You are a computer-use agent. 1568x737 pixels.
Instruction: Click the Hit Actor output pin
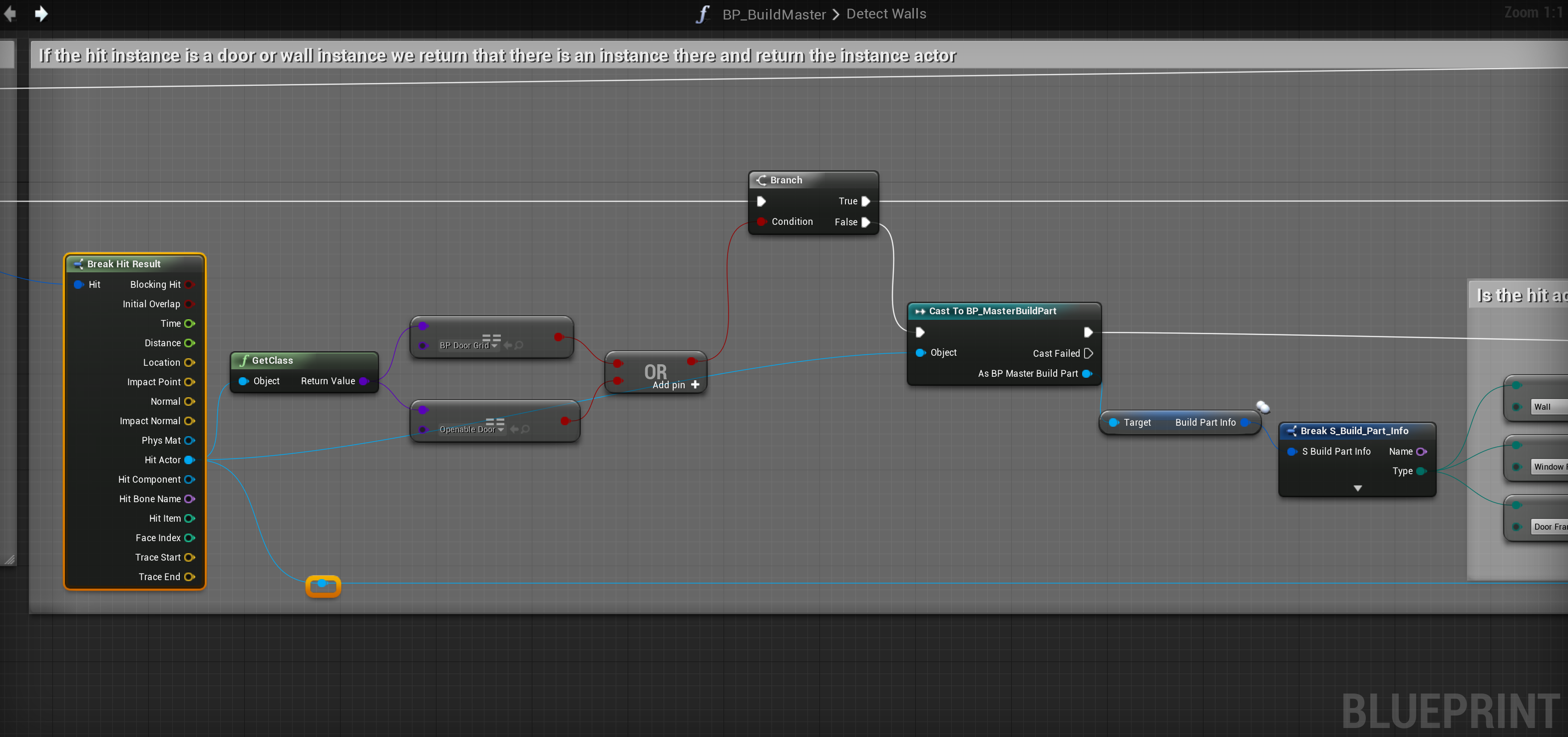tap(189, 460)
